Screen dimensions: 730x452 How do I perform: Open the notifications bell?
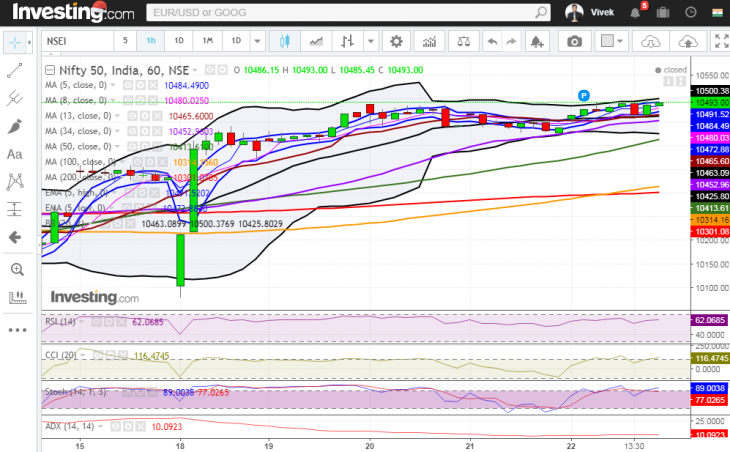coord(635,13)
